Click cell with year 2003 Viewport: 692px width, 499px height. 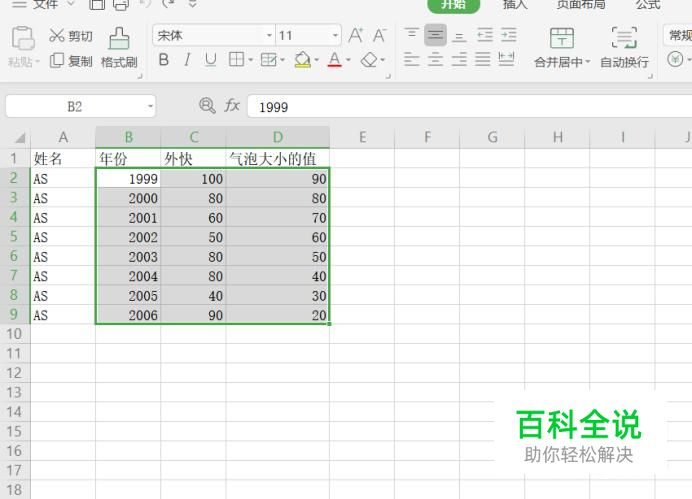click(x=128, y=257)
